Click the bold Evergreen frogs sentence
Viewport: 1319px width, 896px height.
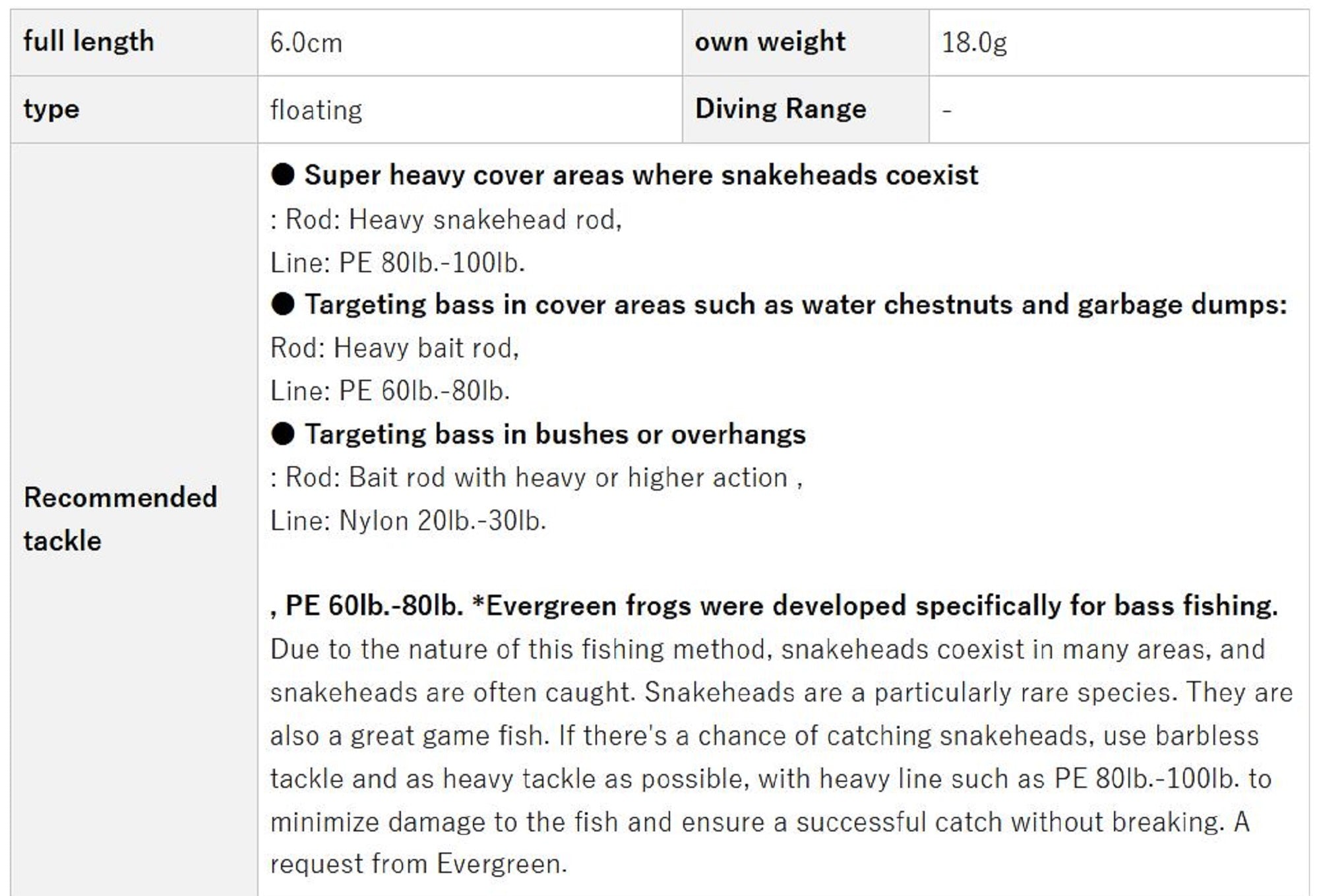tap(774, 606)
